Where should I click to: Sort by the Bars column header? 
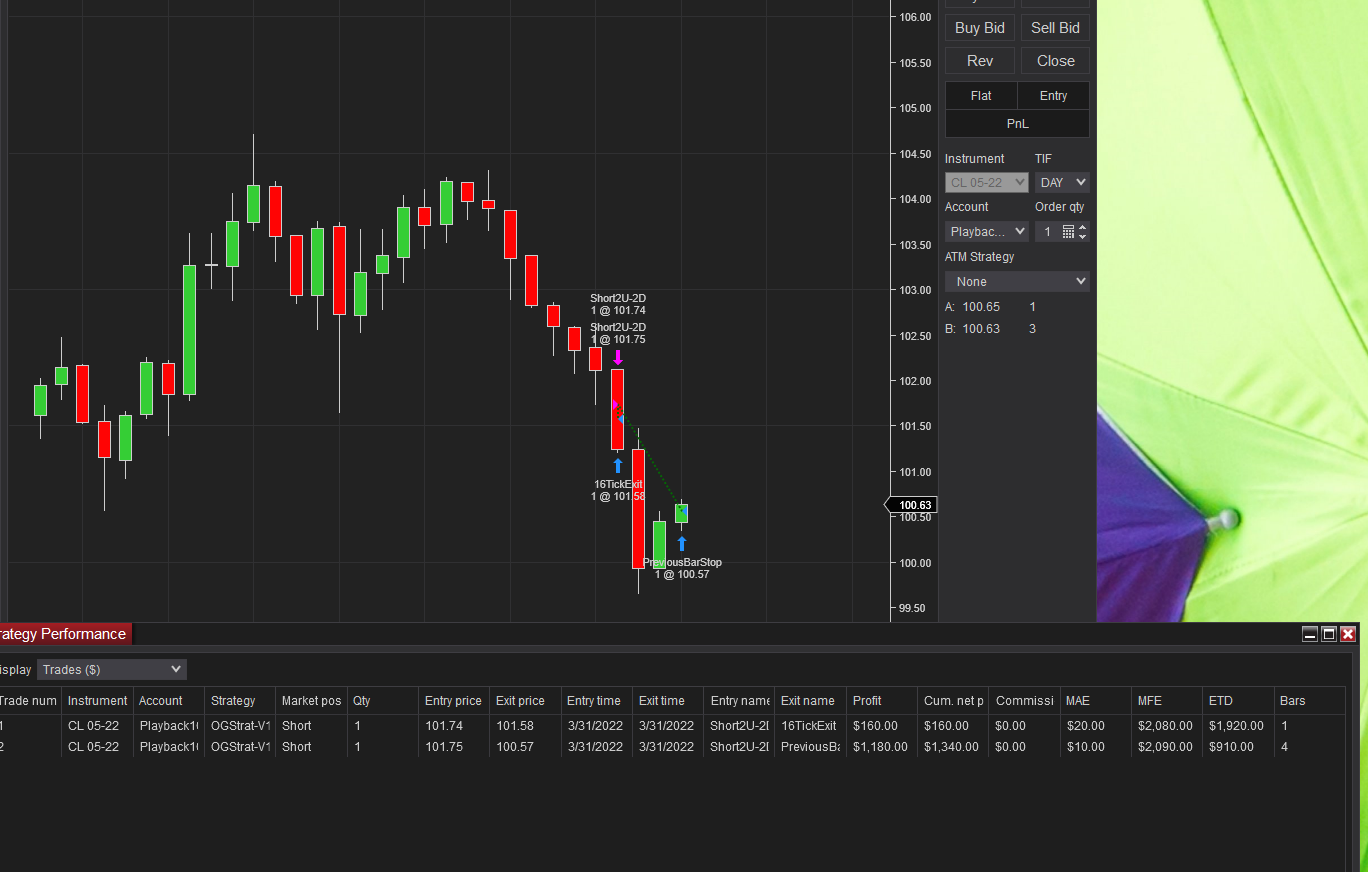click(x=1309, y=701)
